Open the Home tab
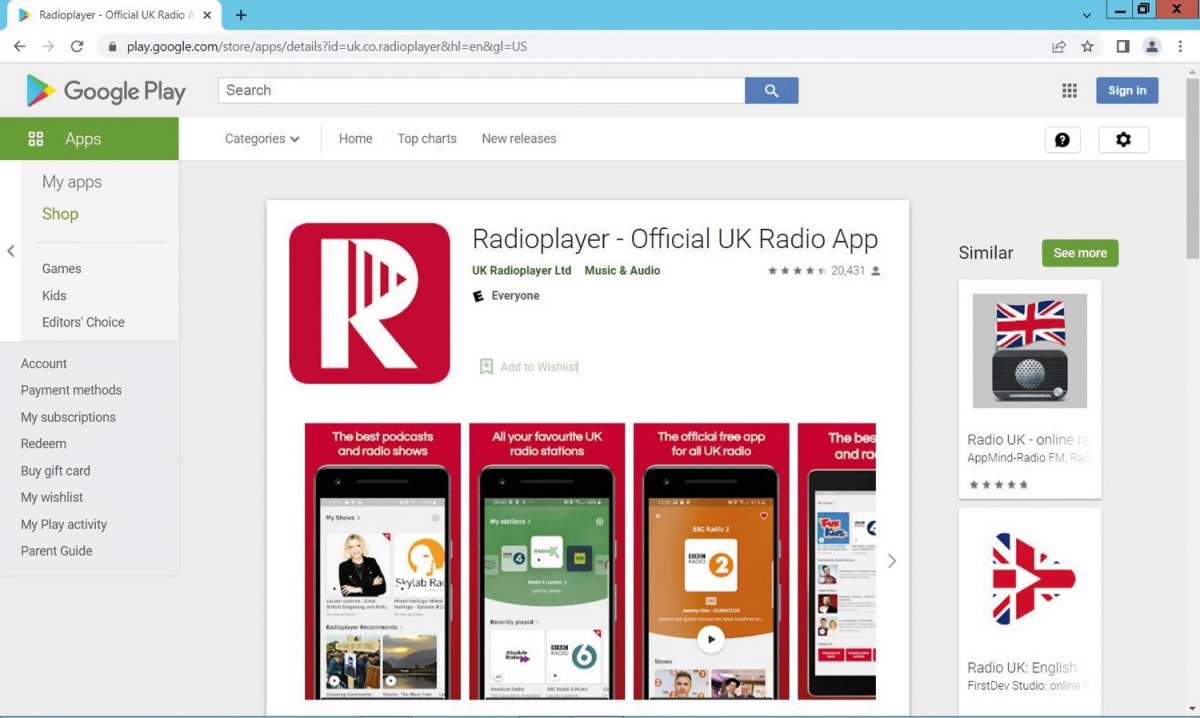 tap(355, 139)
